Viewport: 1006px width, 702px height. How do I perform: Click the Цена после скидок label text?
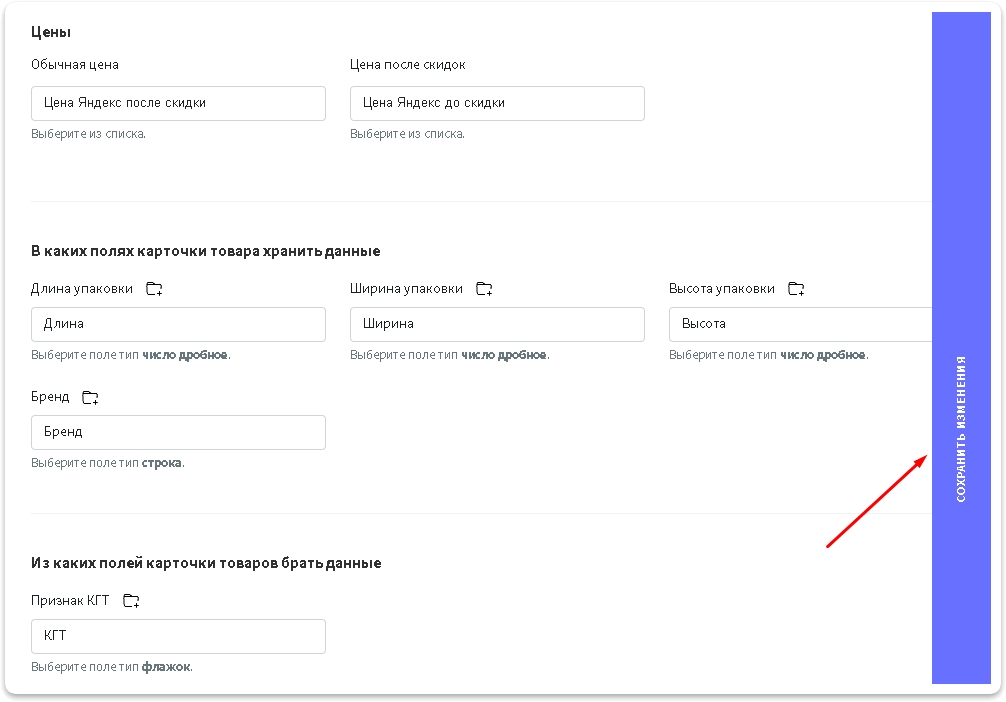coord(407,65)
